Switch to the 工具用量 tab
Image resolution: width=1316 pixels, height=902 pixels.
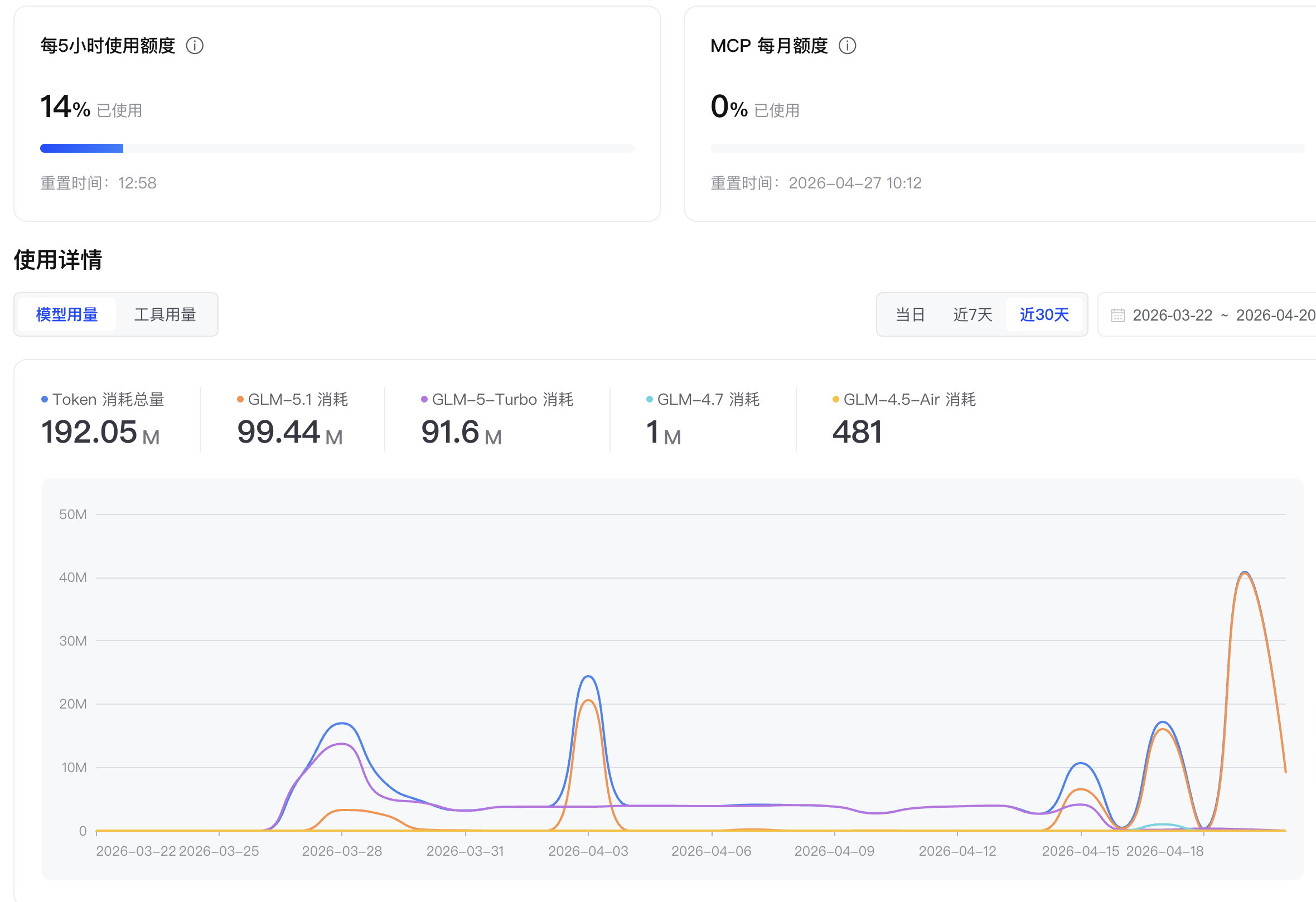pos(165,314)
